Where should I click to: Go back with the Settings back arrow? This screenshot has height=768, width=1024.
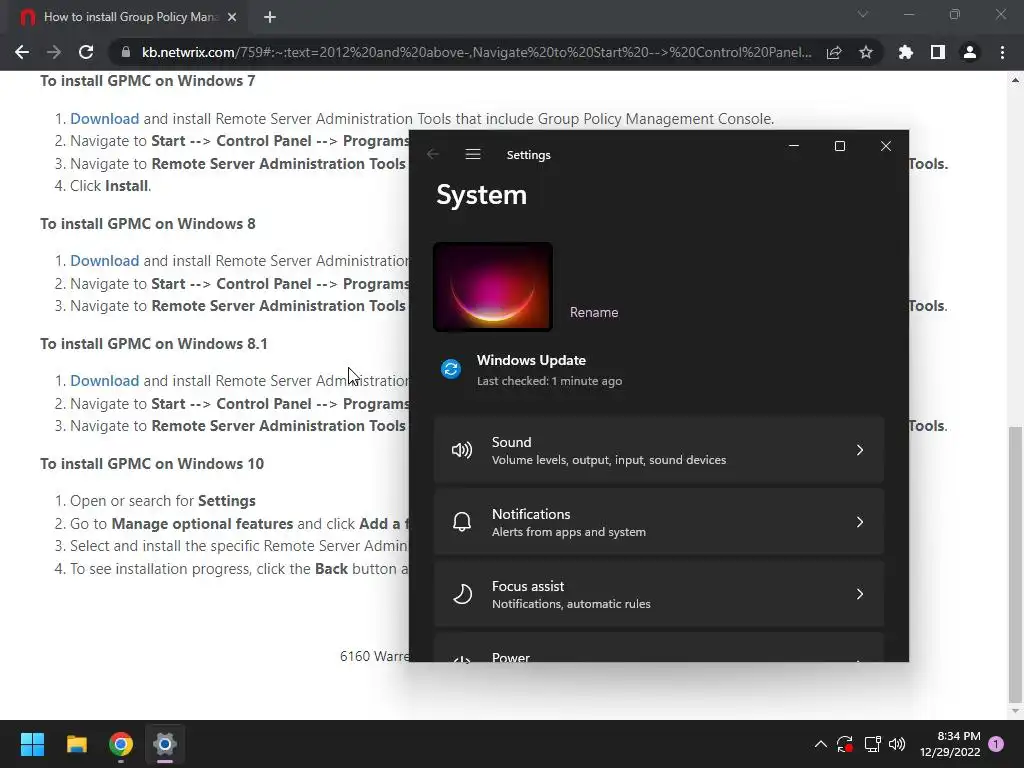tap(432, 154)
